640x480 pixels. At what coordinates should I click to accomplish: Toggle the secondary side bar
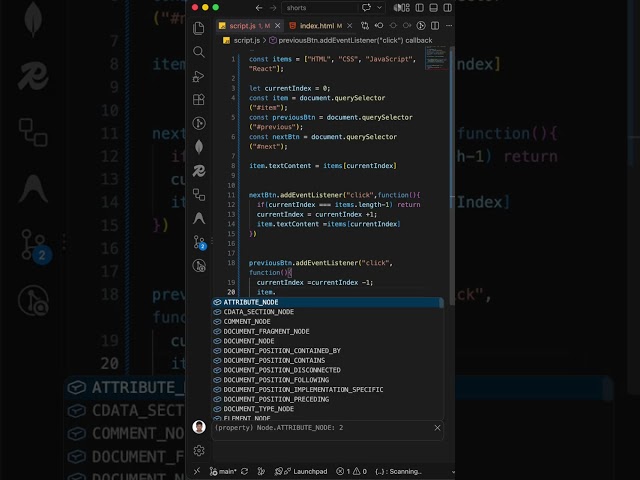[448, 8]
